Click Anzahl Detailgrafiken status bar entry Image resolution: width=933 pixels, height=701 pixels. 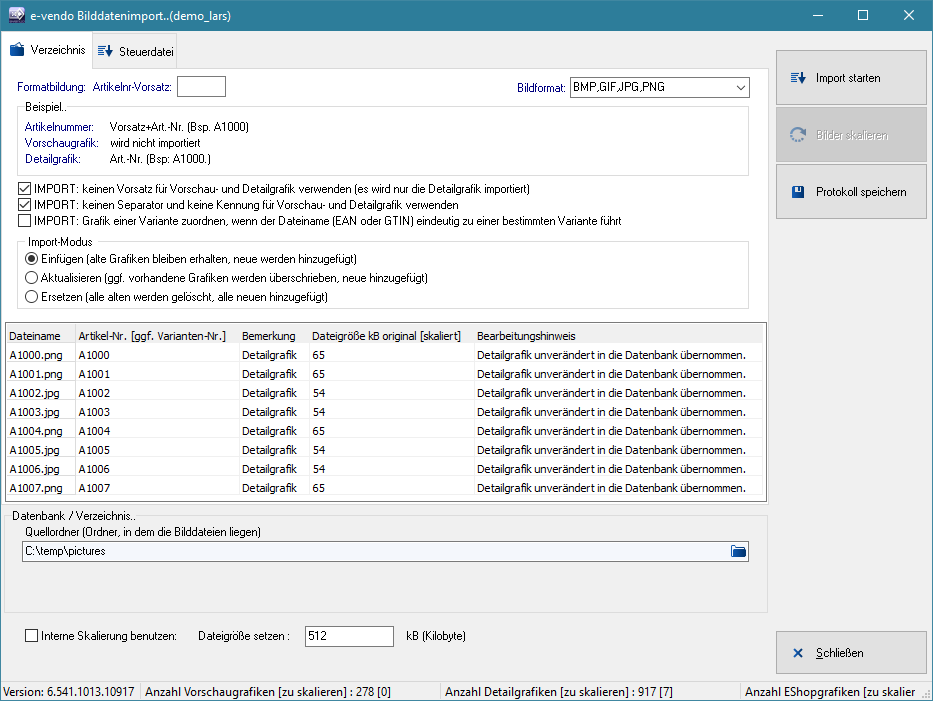pos(559,692)
